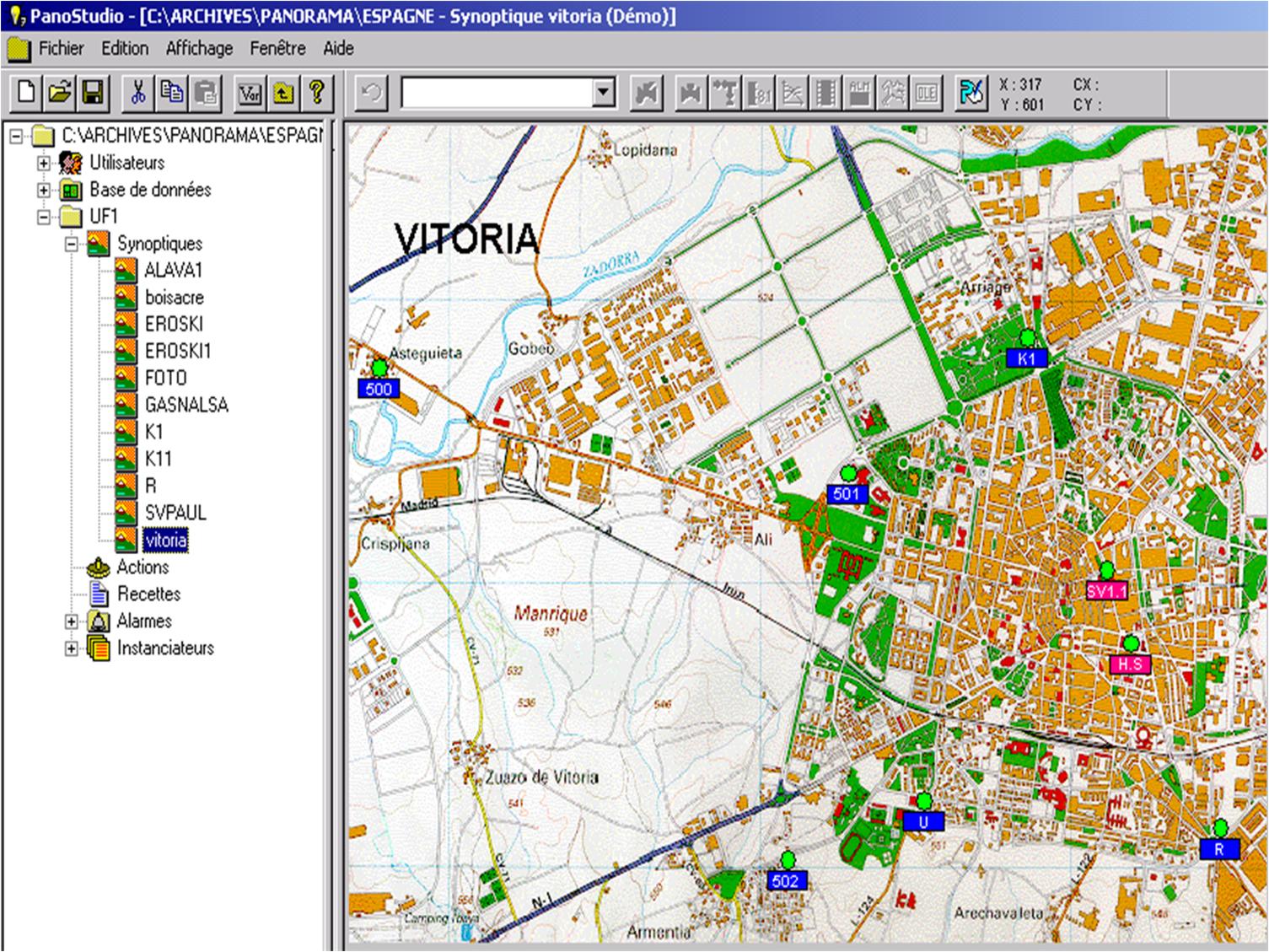Save using the floppy disk icon
This screenshot has height=952, width=1269.
point(92,93)
